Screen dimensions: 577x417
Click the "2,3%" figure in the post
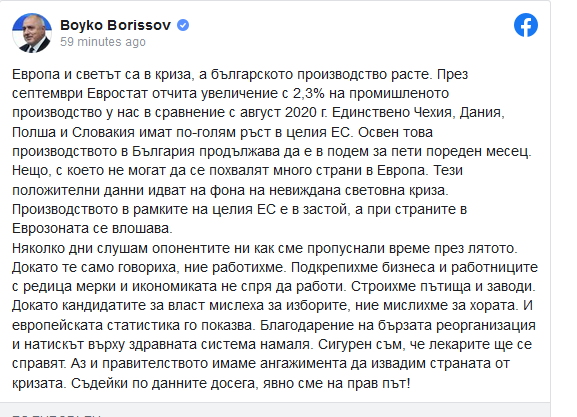point(309,93)
